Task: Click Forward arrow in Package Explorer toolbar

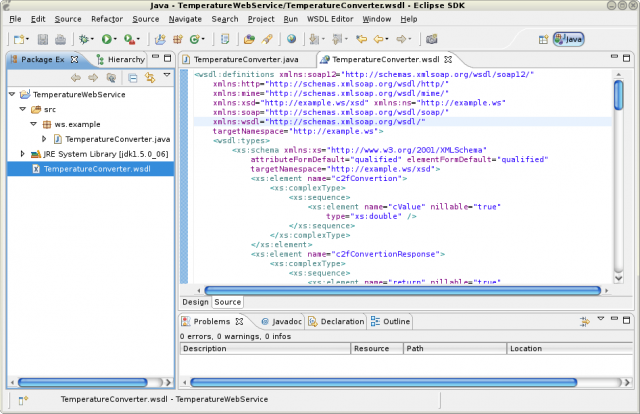Action: tap(93, 78)
